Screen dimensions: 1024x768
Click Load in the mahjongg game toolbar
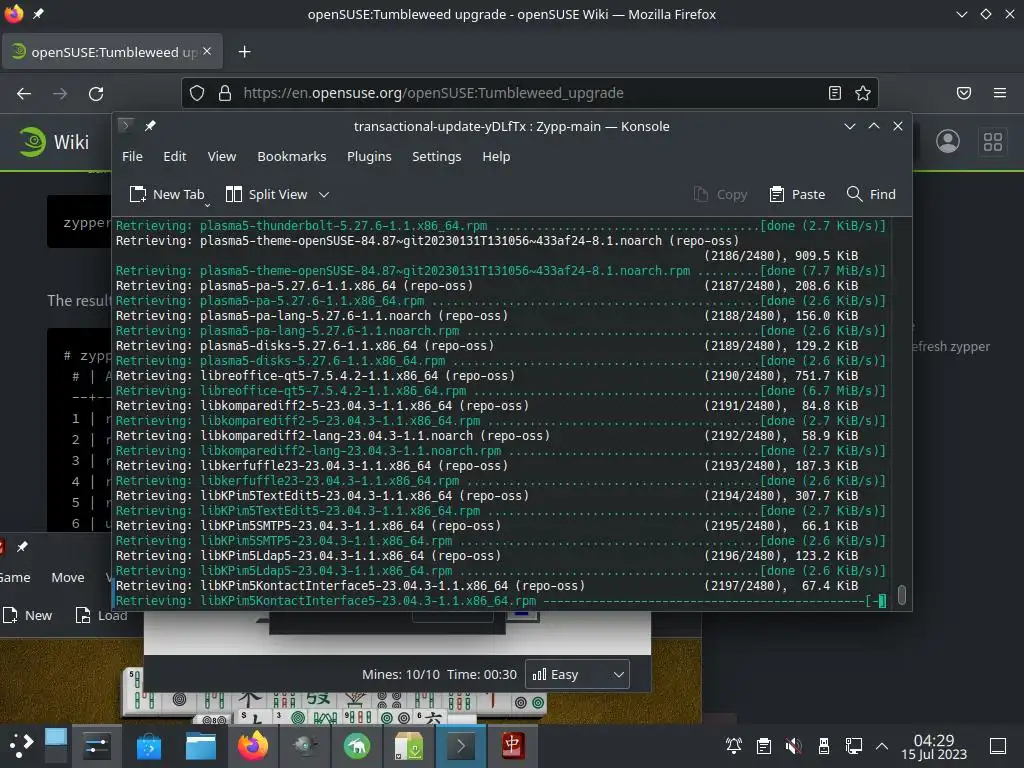point(101,615)
